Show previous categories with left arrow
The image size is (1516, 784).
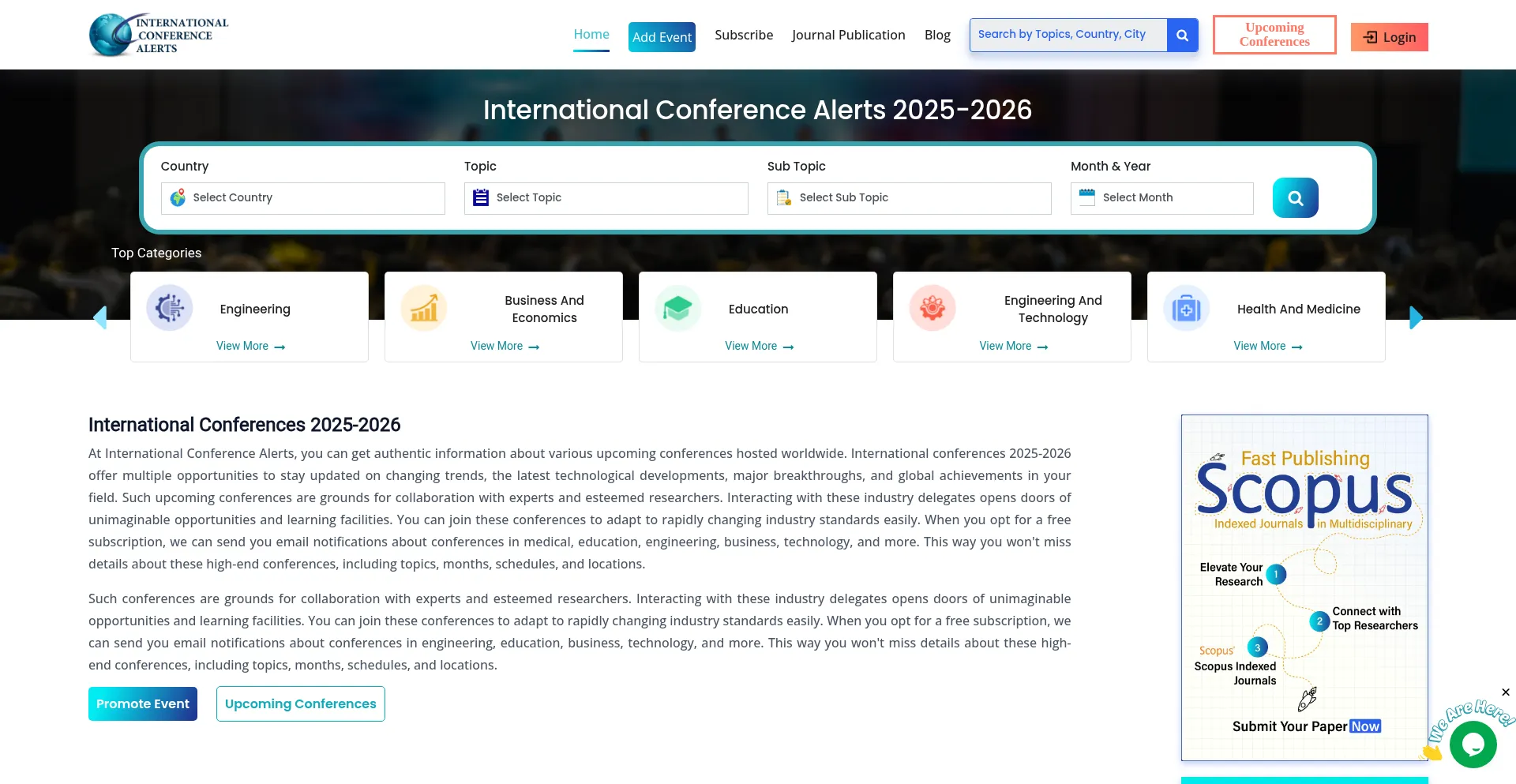point(100,317)
